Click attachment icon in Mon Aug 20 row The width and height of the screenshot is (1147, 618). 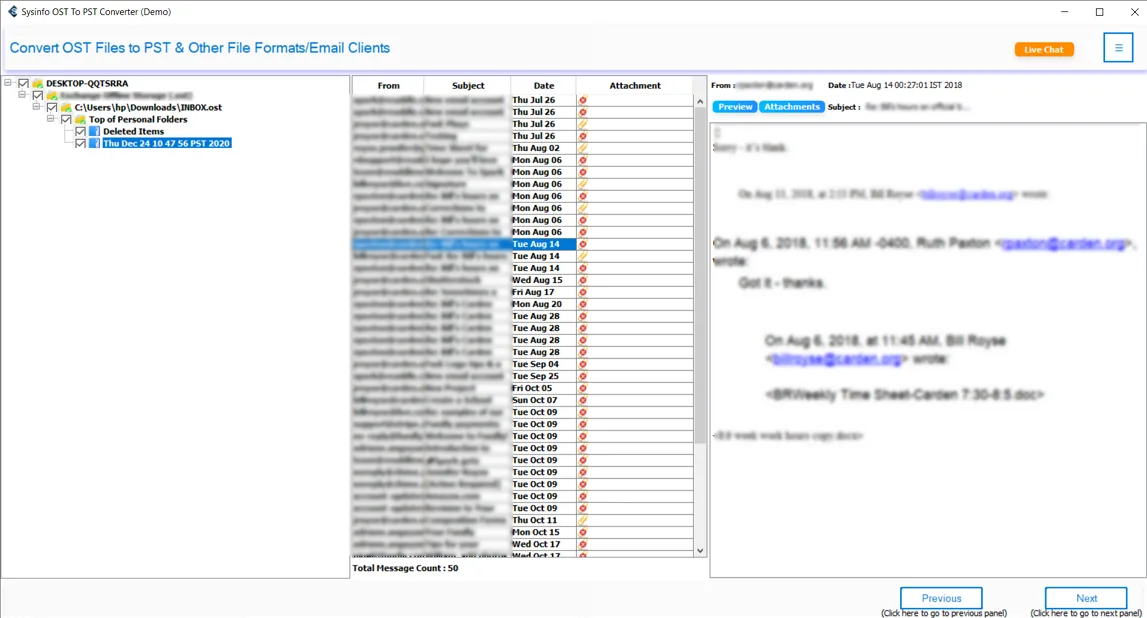(583, 304)
